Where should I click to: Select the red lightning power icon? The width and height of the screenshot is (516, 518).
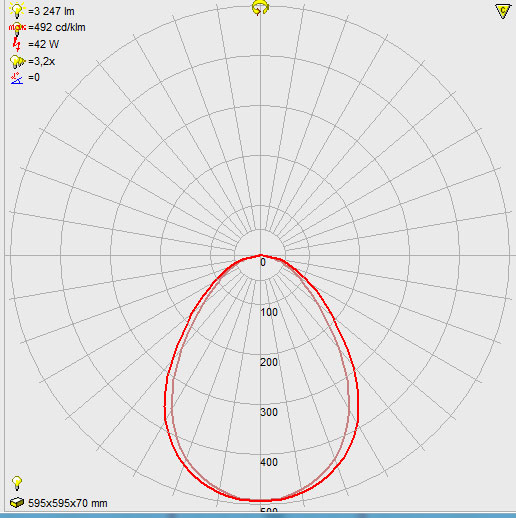pyautogui.click(x=16, y=44)
